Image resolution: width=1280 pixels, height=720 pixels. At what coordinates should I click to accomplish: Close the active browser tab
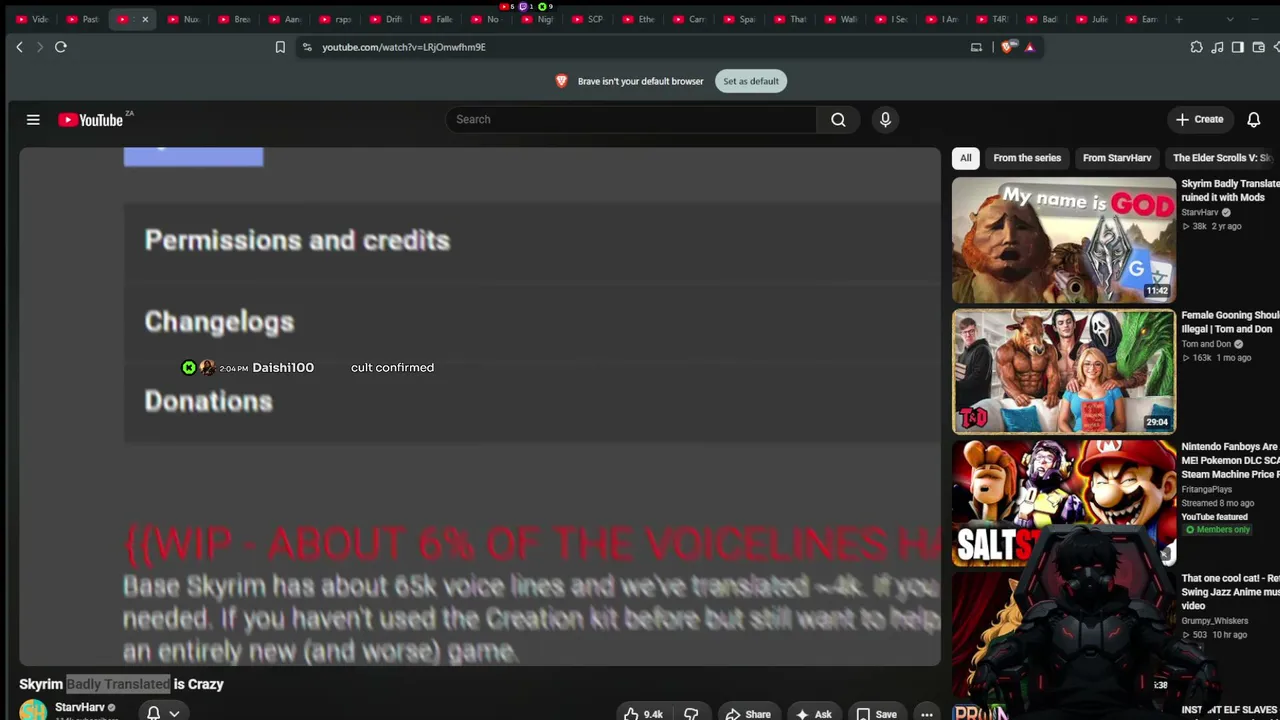click(x=145, y=19)
